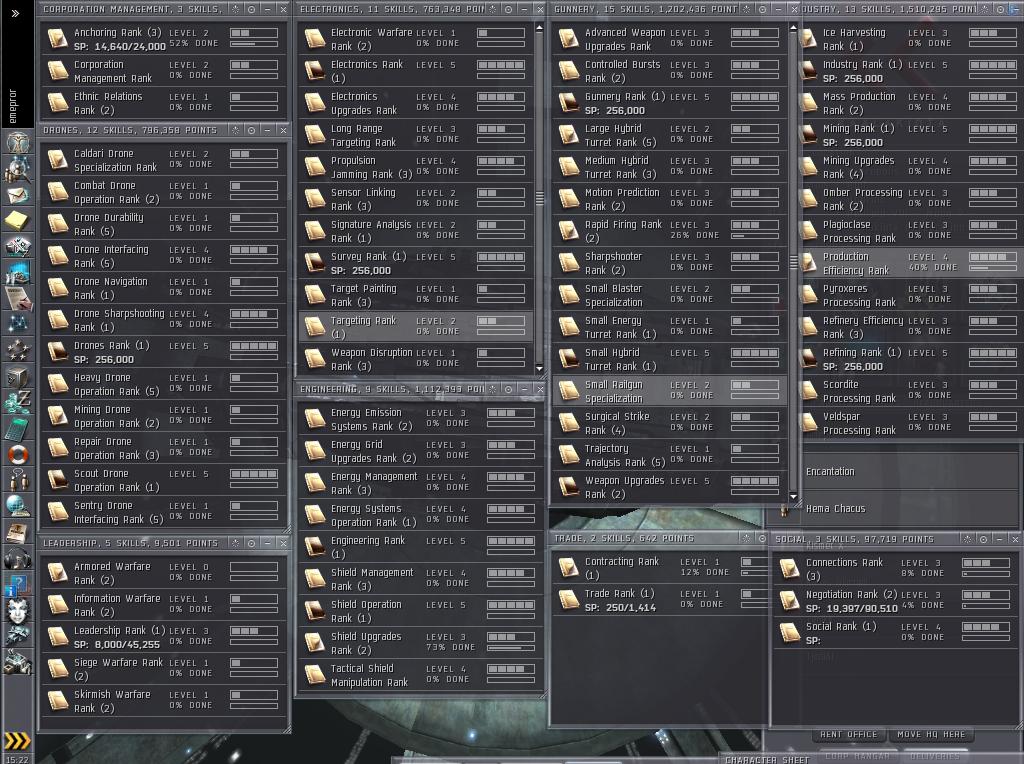Toggle pin on Electronics window
The height and width of the screenshot is (764, 1024).
pyautogui.click(x=508, y=9)
